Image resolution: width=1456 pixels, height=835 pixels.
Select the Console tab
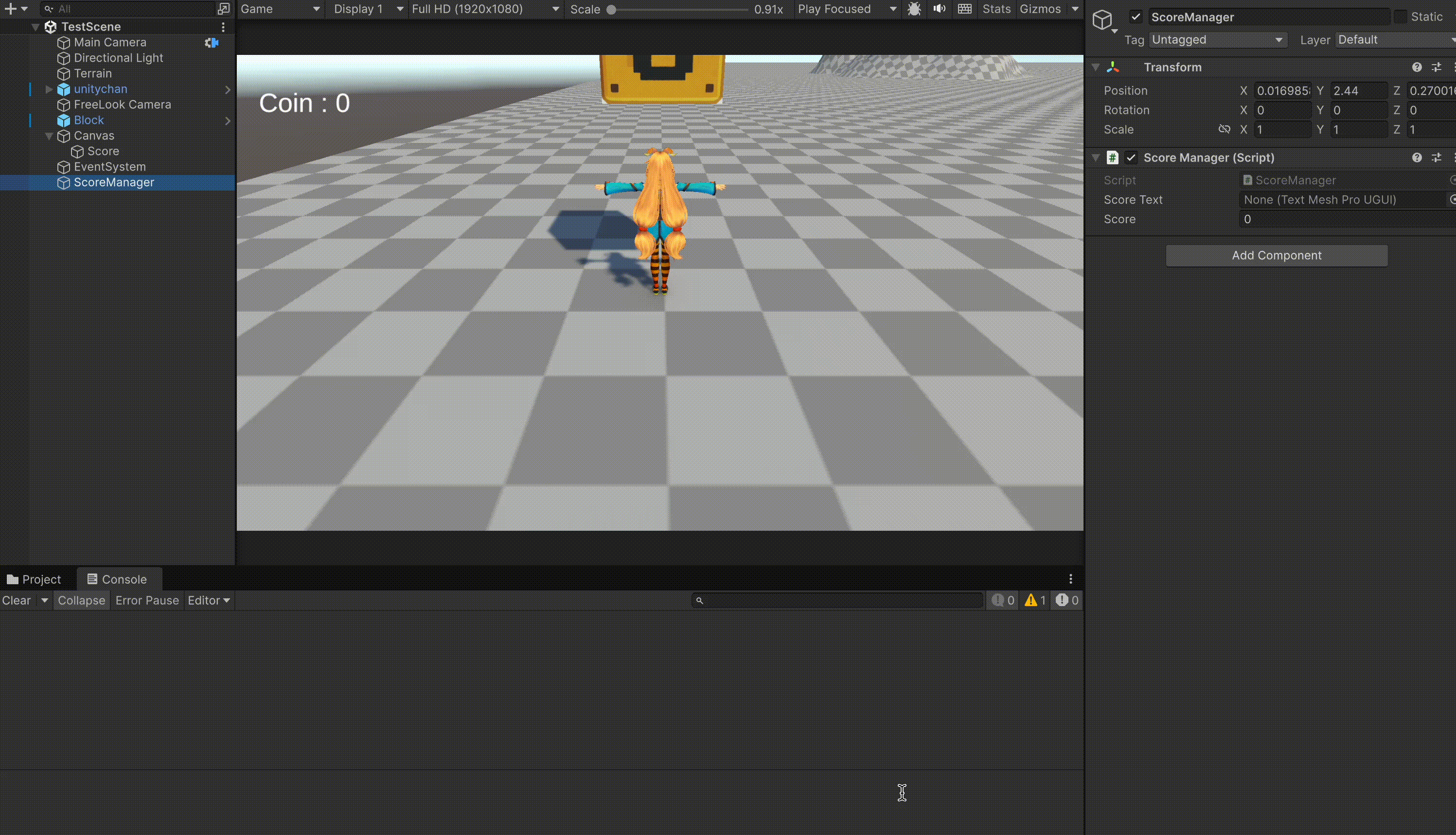pos(118,579)
